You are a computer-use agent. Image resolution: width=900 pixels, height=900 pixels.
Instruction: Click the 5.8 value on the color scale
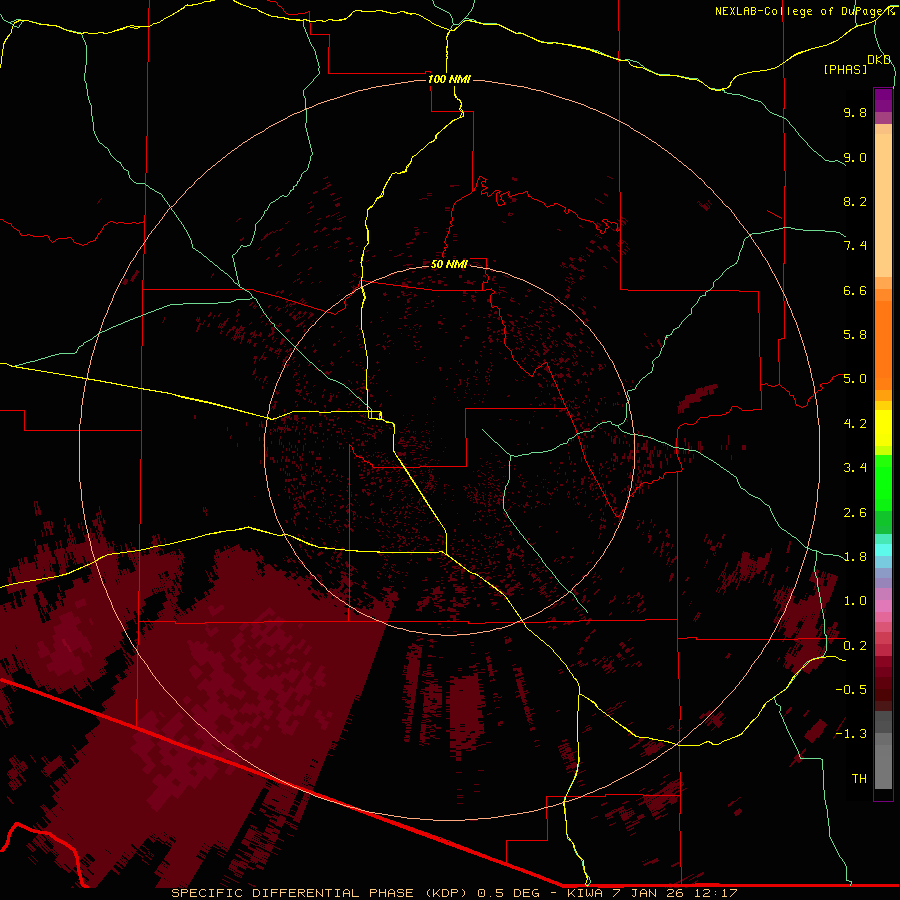[x=855, y=335]
